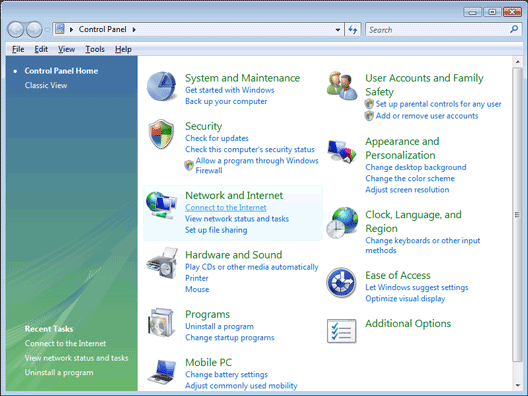Click Get started with Windows

tap(230, 90)
